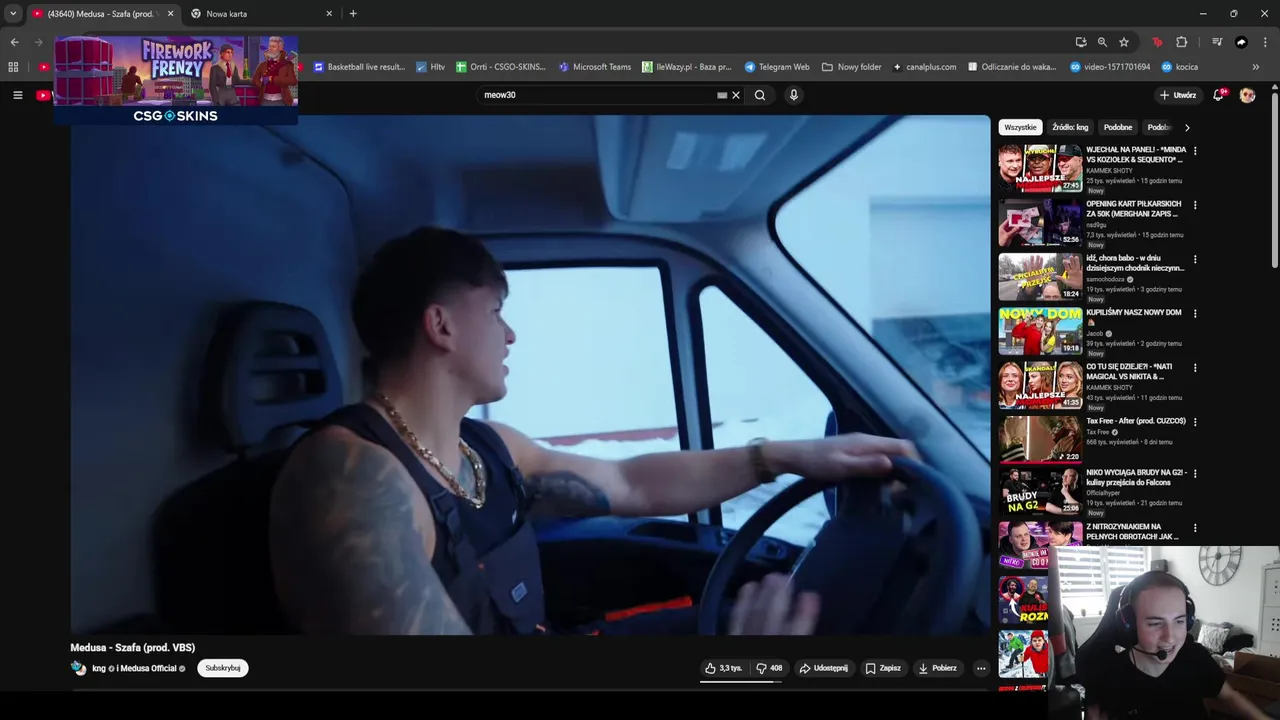Bookmark this page with the star icon
Image resolution: width=1280 pixels, height=720 pixels.
click(1124, 42)
